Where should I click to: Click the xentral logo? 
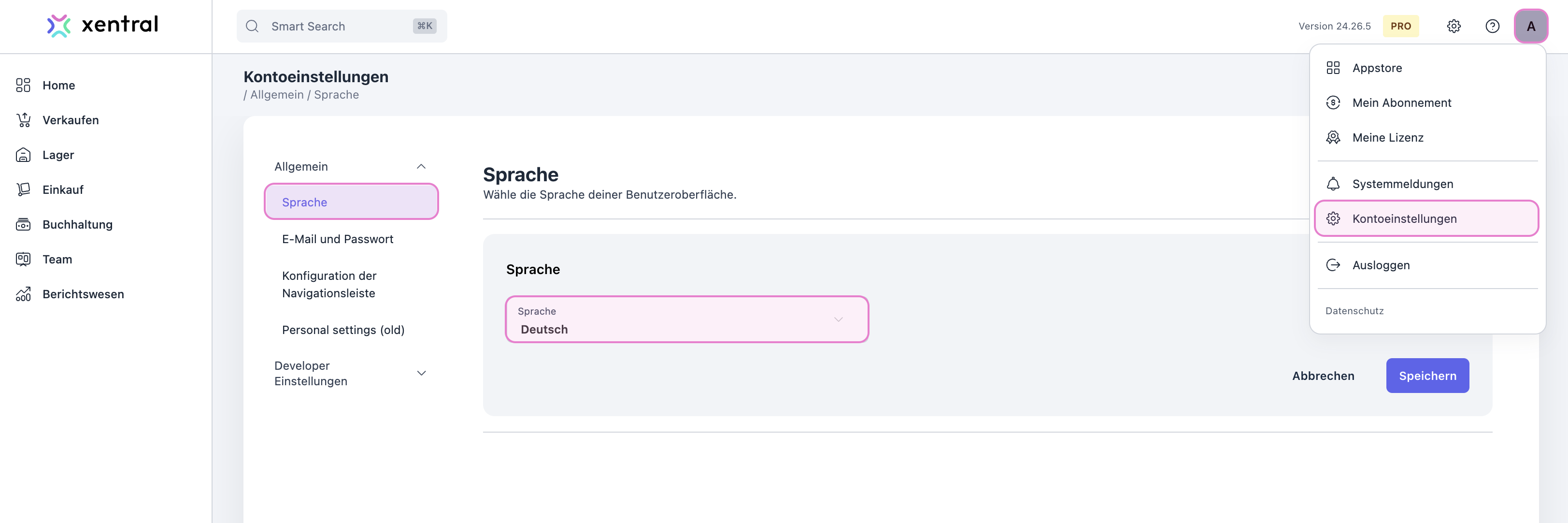[102, 25]
